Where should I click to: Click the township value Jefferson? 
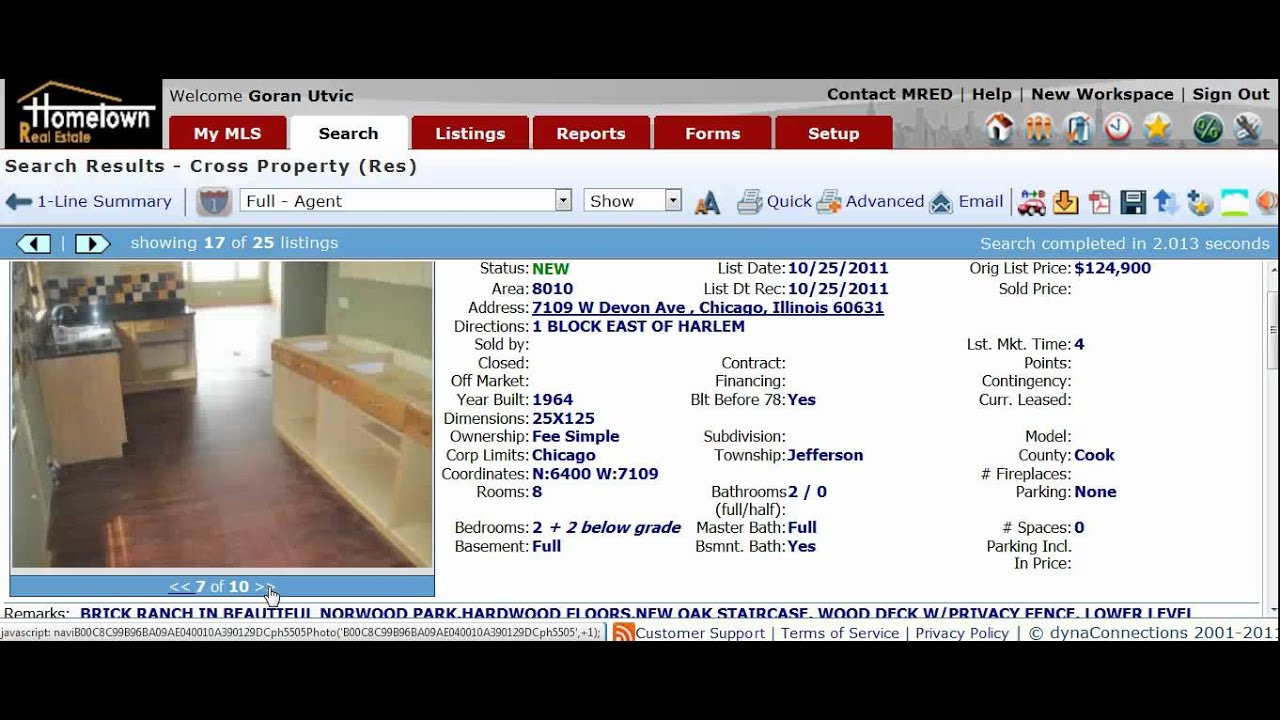coord(825,455)
